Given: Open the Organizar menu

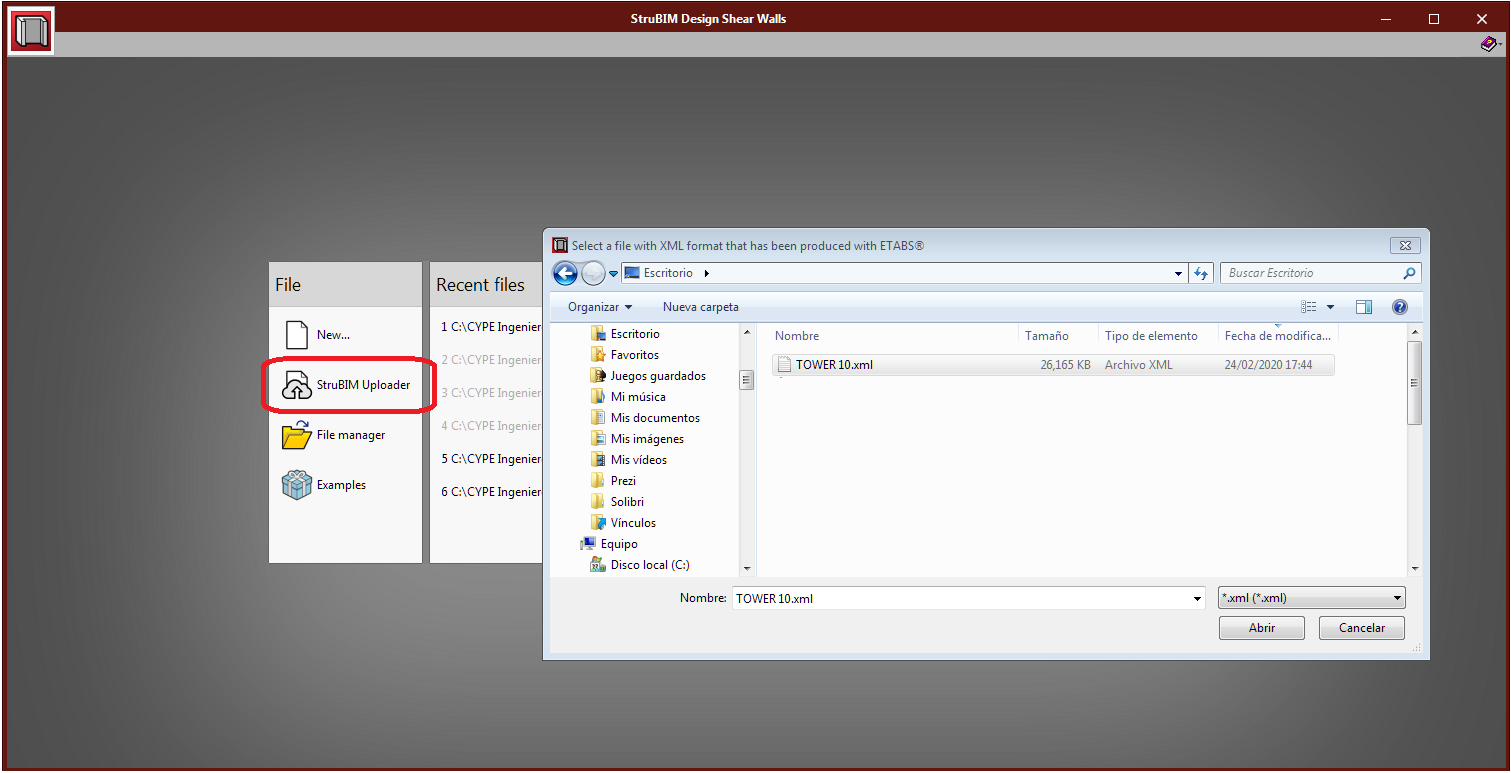Looking at the screenshot, I should pyautogui.click(x=600, y=307).
